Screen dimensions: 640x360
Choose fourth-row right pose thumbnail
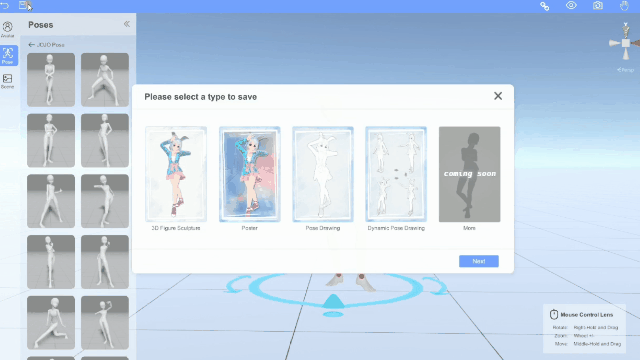tap(105, 262)
